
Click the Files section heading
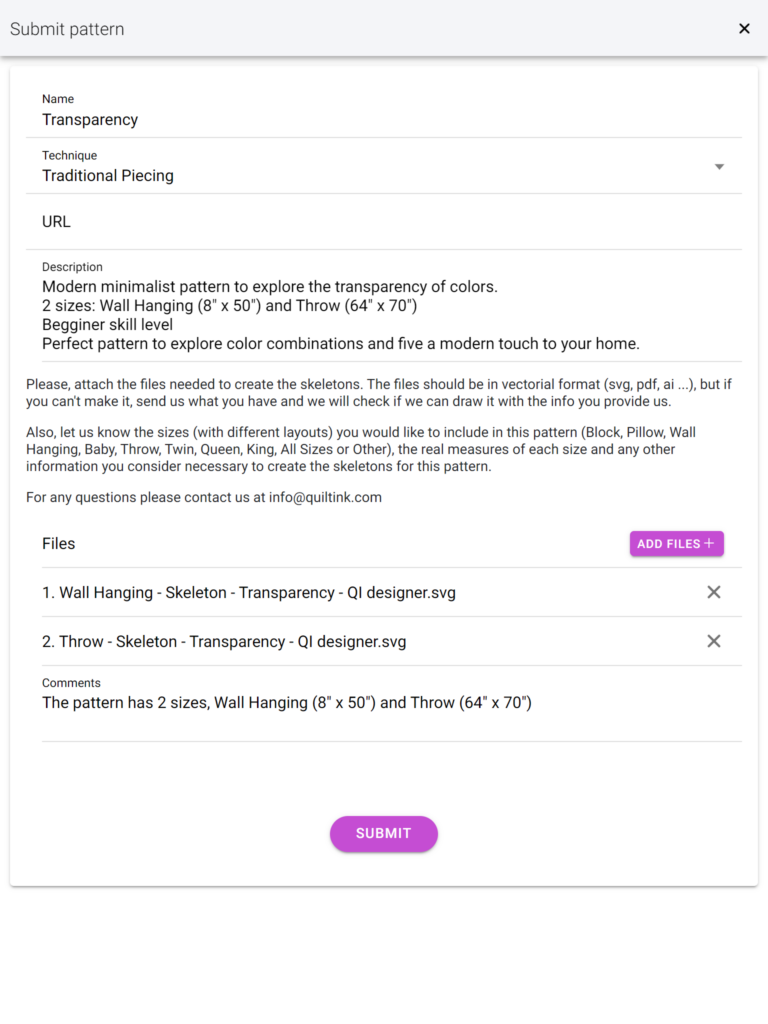pos(59,544)
